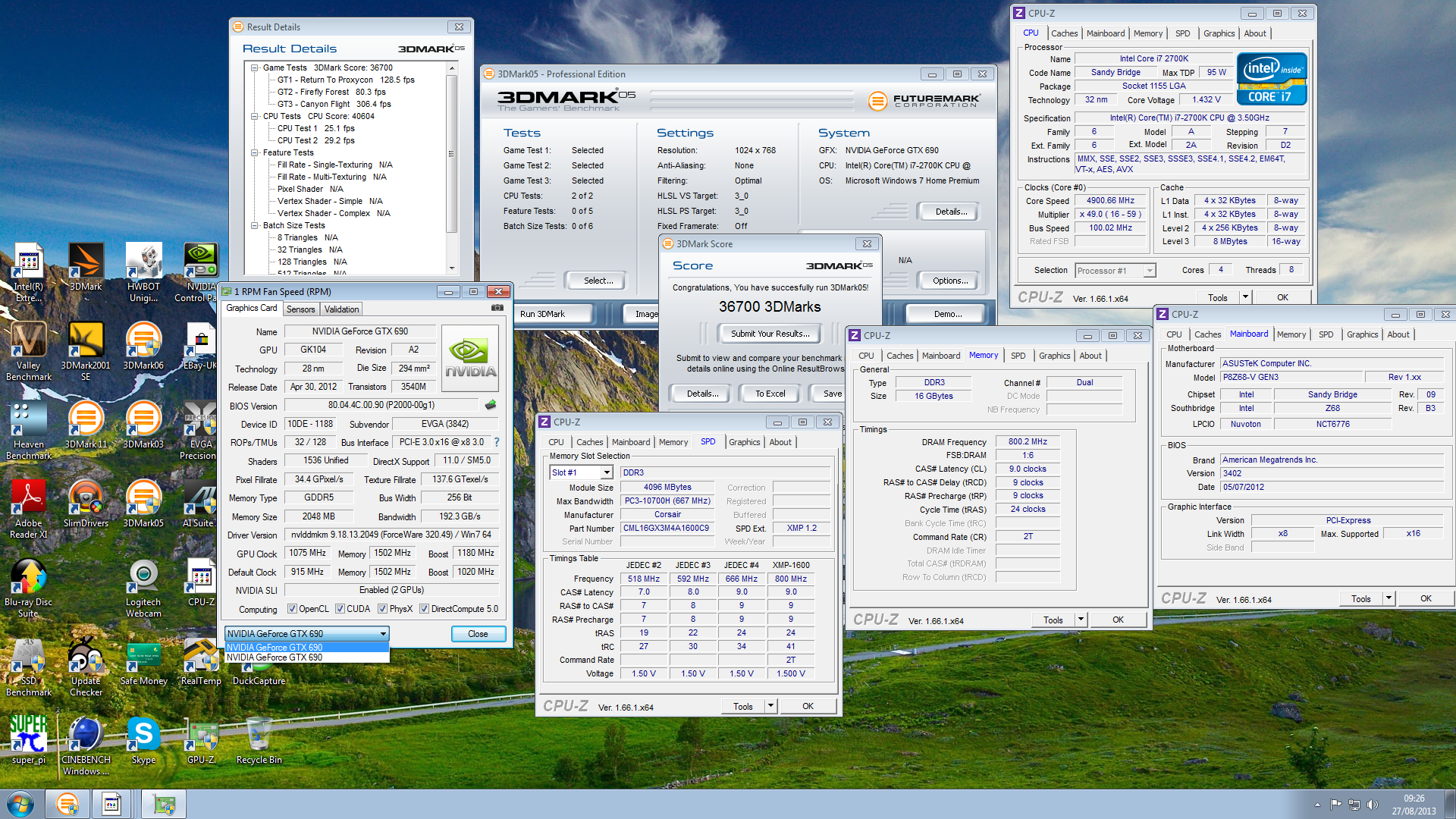Collapse CPU Tests tree node

[255, 116]
